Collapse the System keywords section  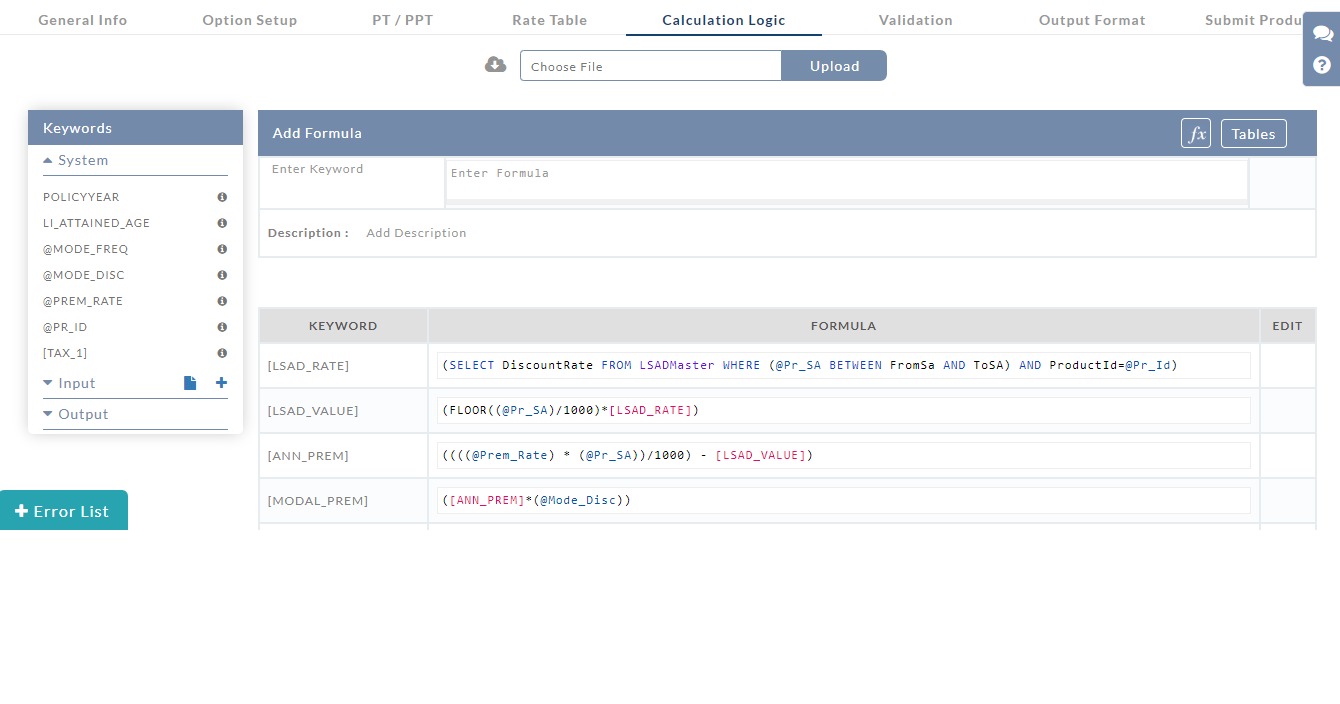tap(76, 161)
